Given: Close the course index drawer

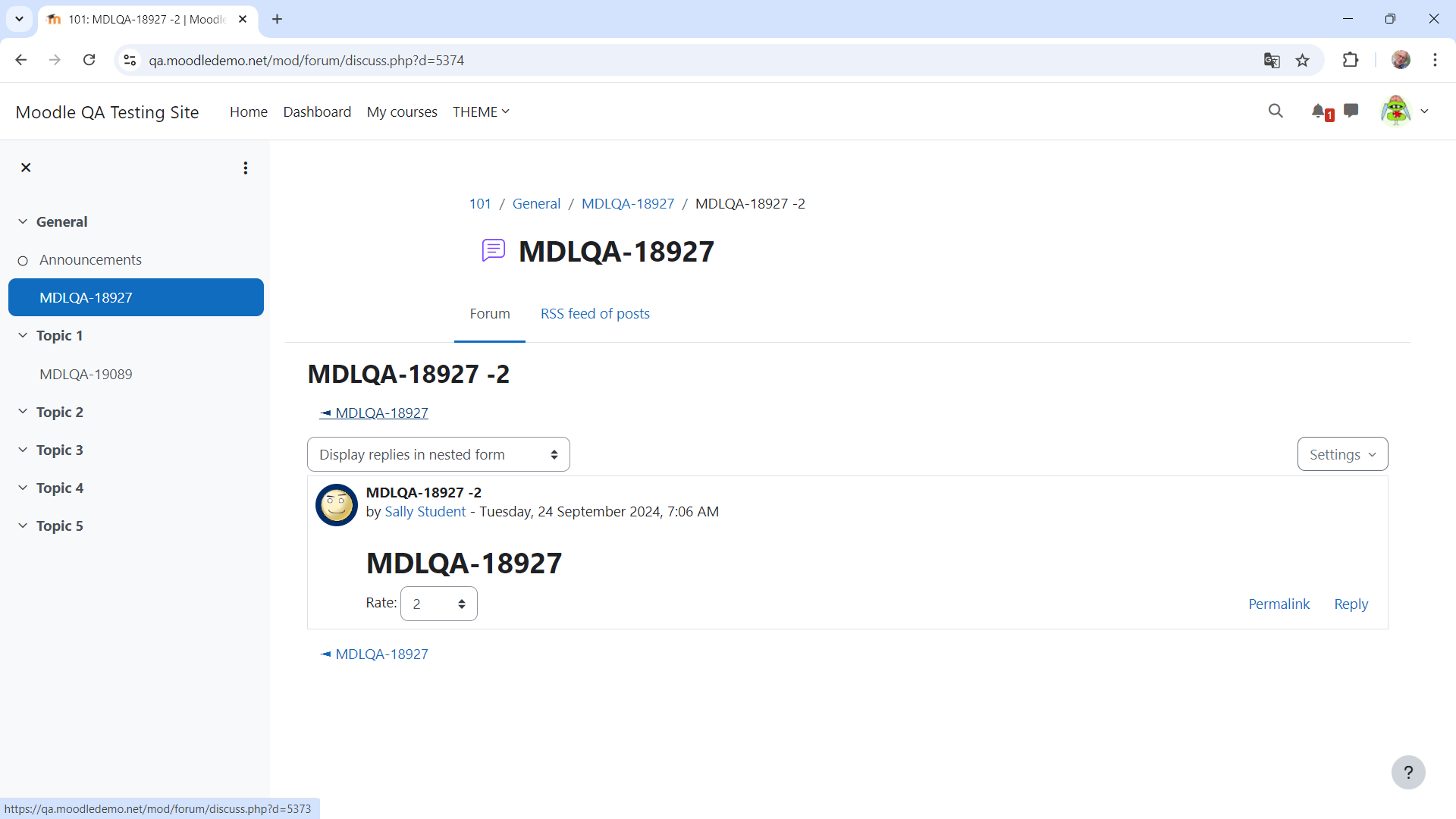Looking at the screenshot, I should (26, 168).
